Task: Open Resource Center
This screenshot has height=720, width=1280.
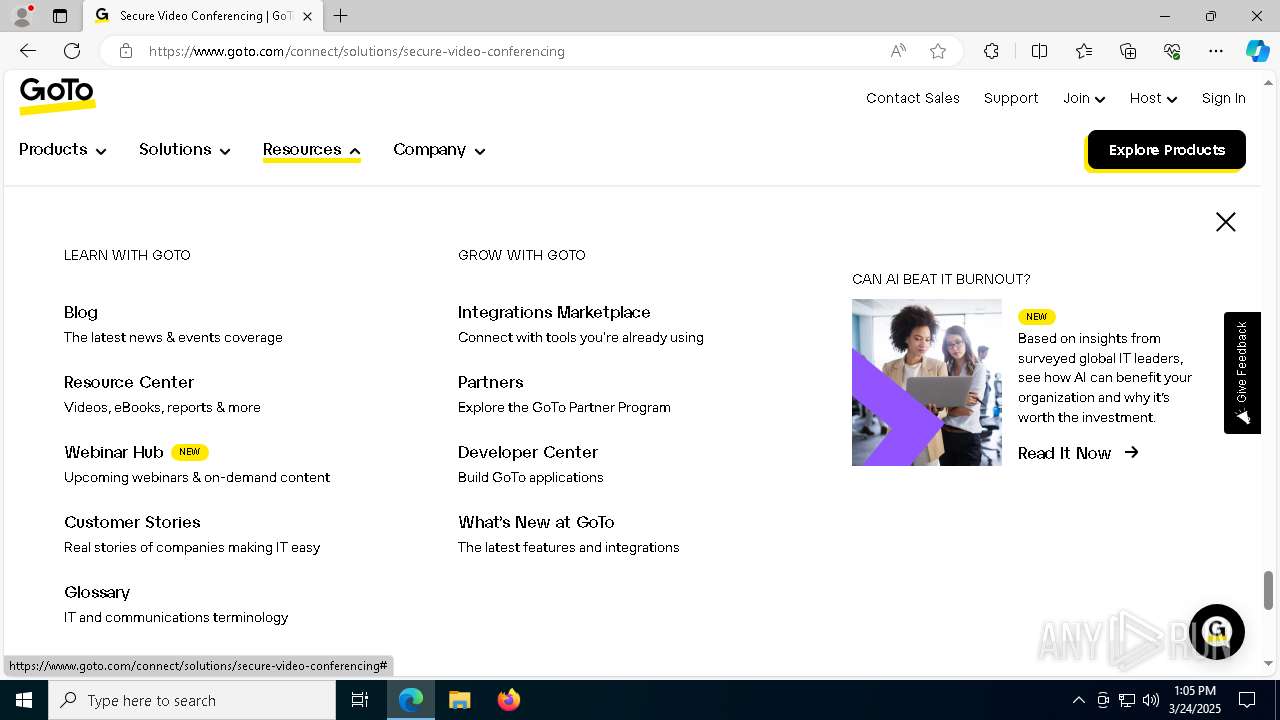Action: pos(129,382)
